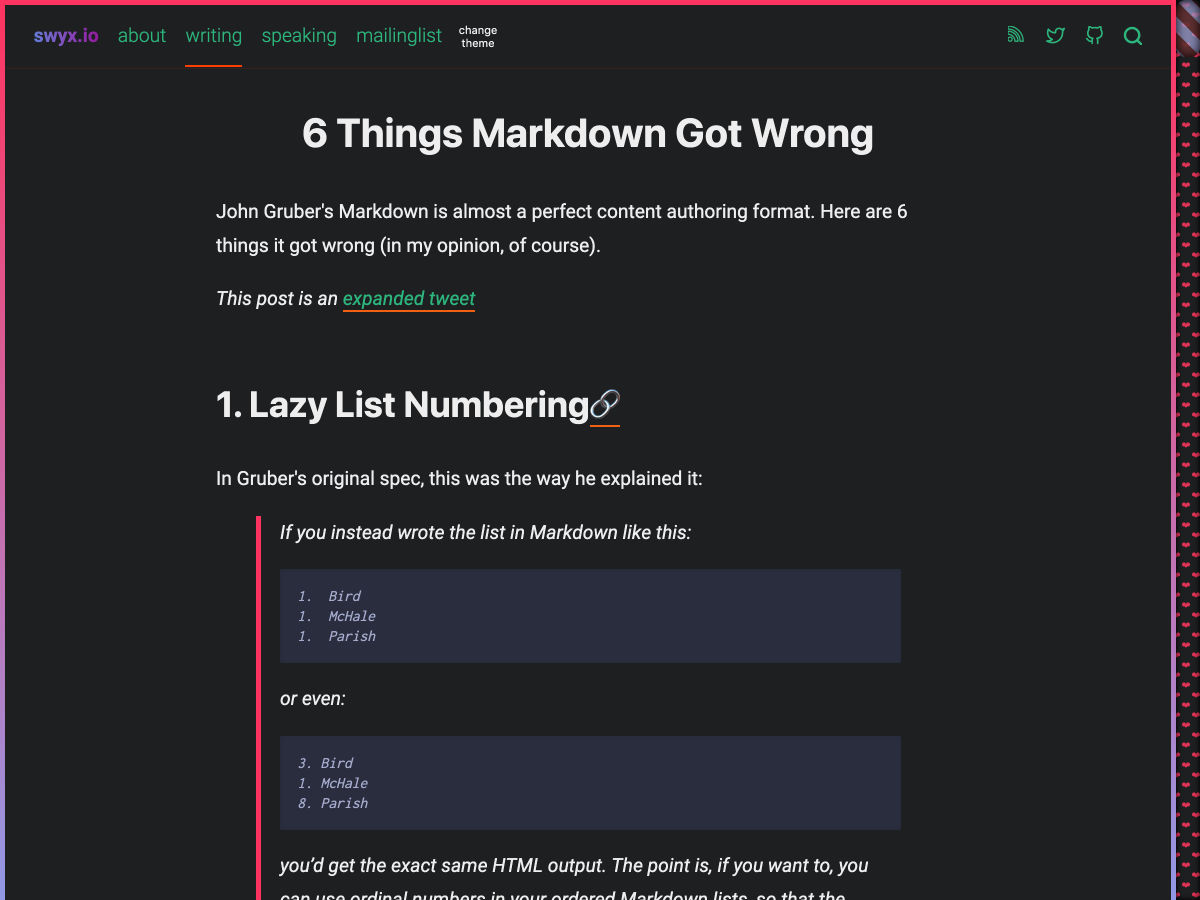Image resolution: width=1200 pixels, height=900 pixels.
Task: Go to swyx.io home logo
Action: 66,36
